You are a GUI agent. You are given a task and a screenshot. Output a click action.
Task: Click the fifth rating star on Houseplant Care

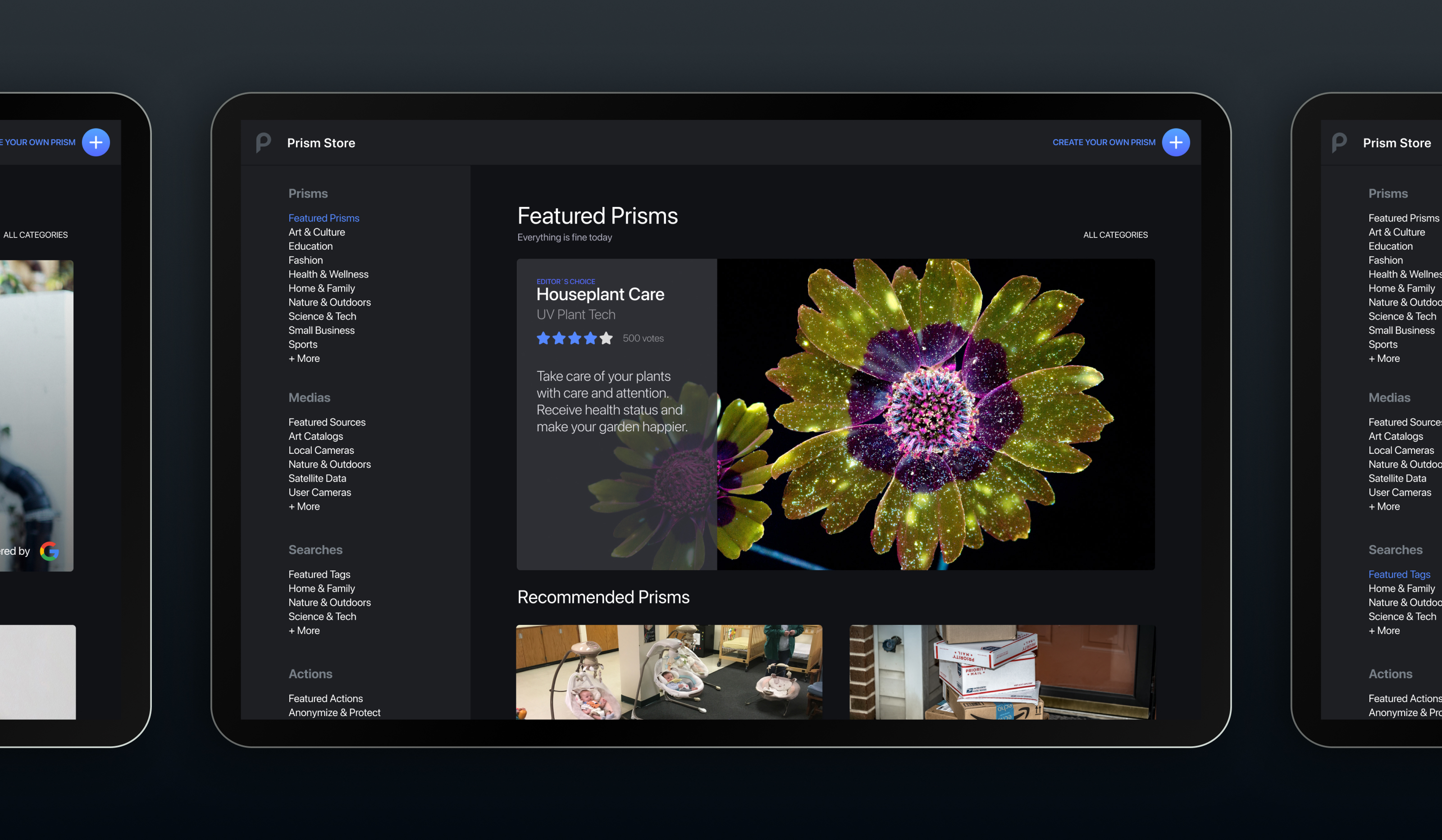click(x=606, y=338)
